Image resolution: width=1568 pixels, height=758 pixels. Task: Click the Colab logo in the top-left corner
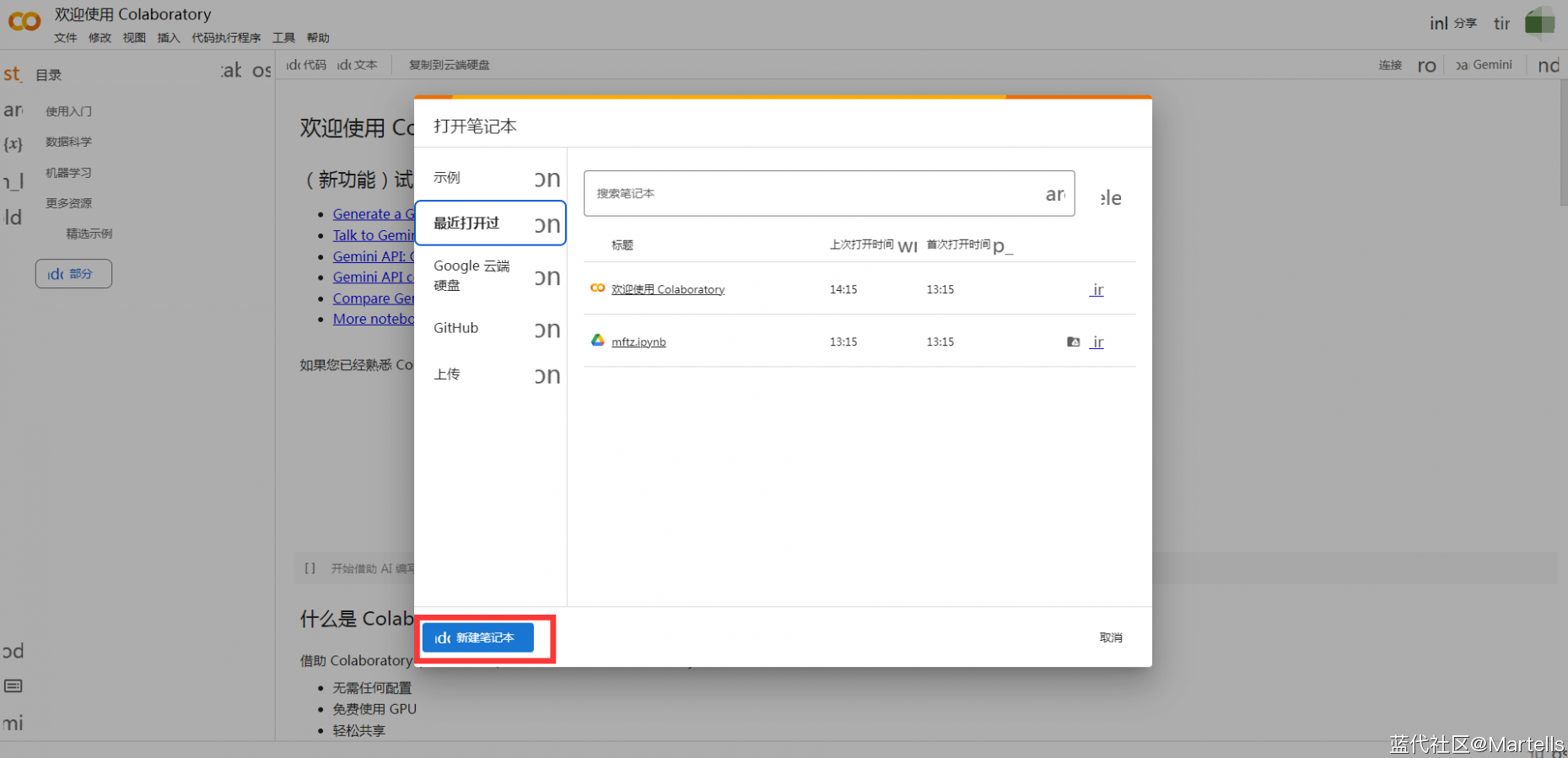pos(24,22)
